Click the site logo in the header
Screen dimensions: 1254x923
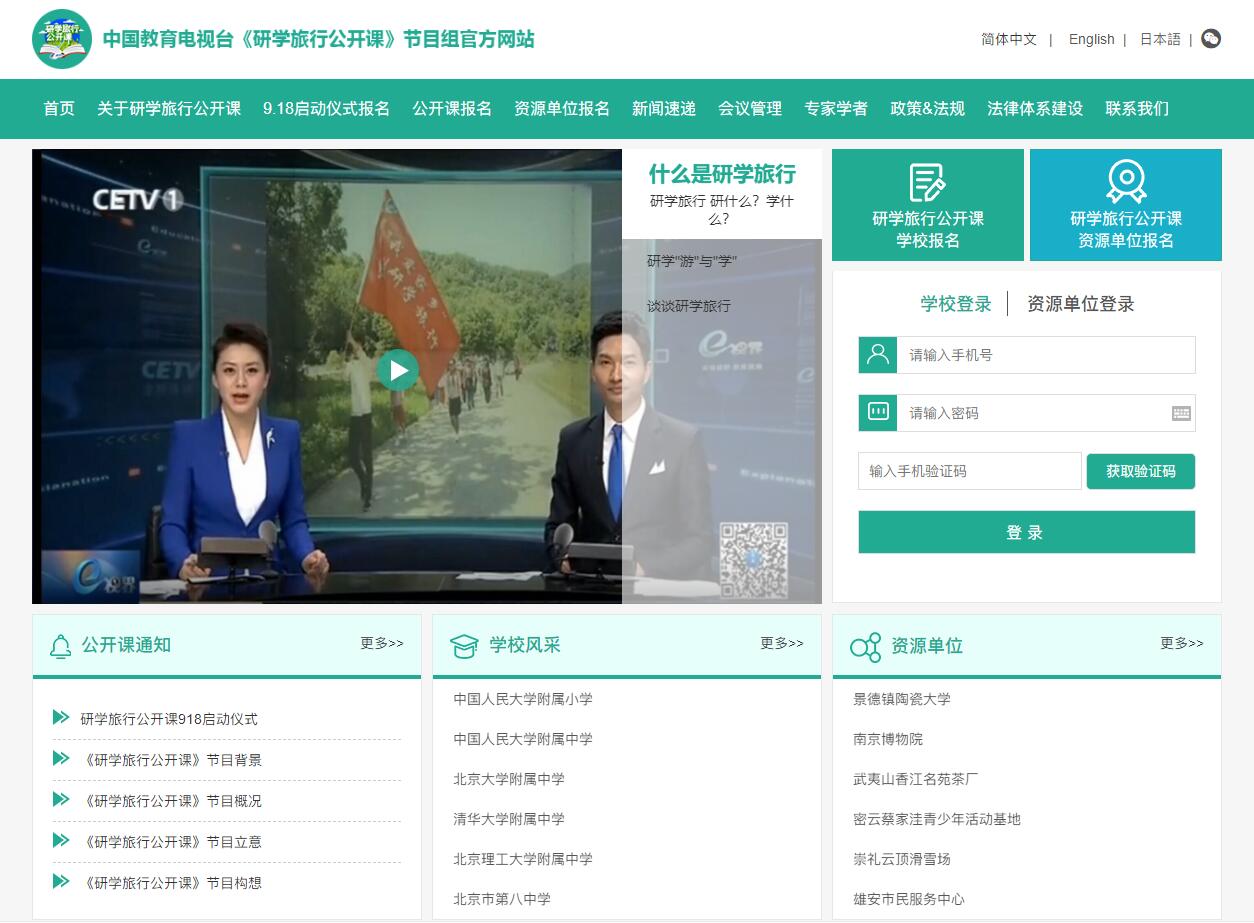click(62, 39)
